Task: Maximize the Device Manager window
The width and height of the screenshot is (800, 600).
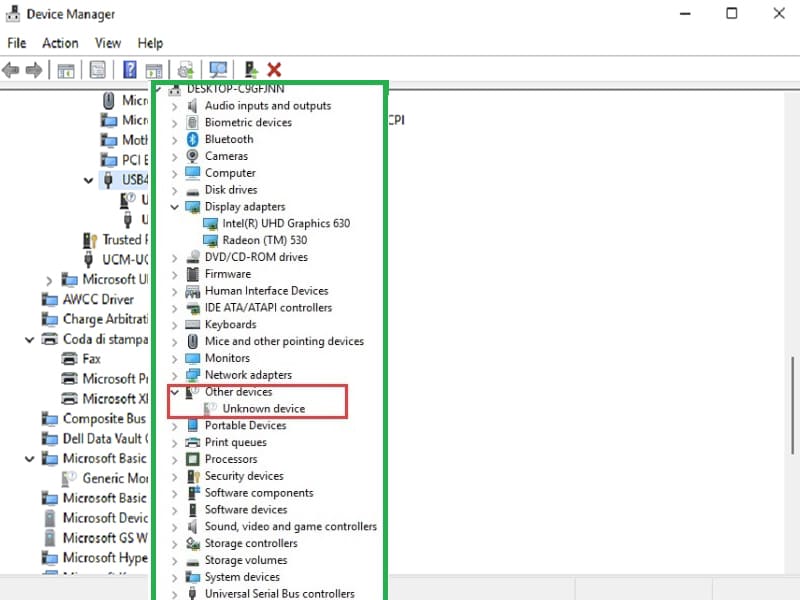Action: (x=732, y=14)
